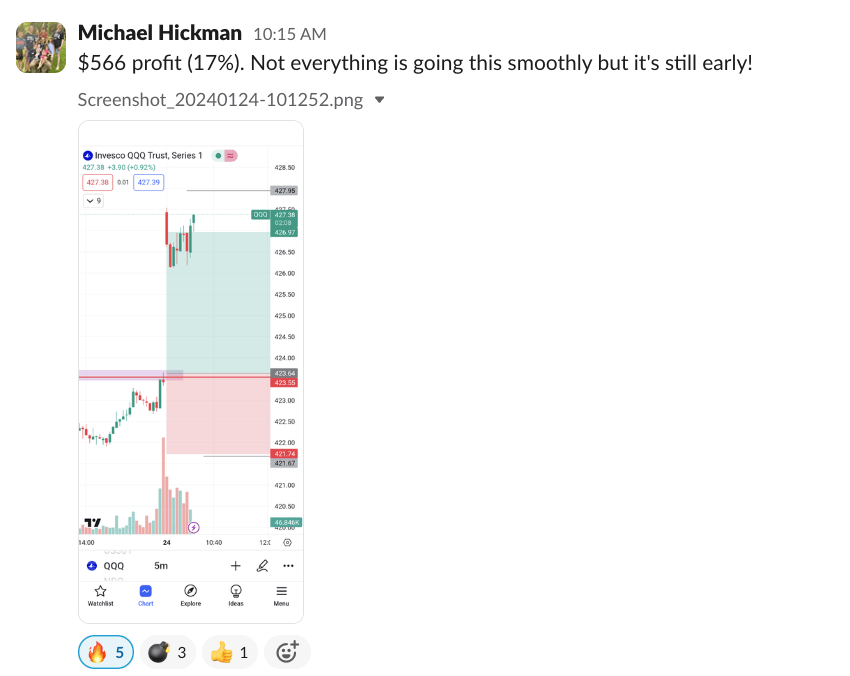
Task: Open the Ideas tab
Action: point(236,596)
